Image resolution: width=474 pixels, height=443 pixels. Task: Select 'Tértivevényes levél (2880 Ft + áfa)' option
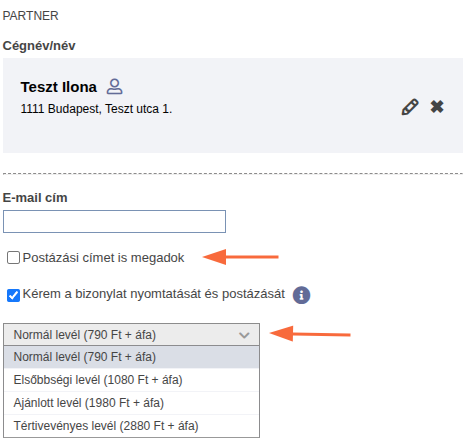[131, 426]
